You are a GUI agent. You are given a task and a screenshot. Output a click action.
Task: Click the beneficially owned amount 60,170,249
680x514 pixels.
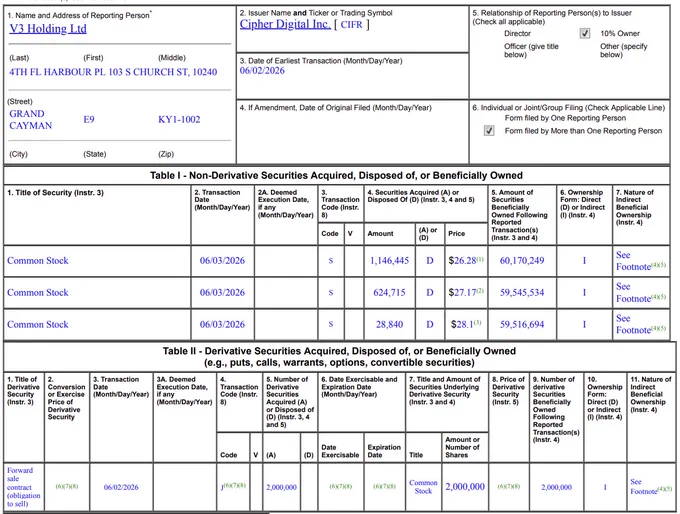522,261
